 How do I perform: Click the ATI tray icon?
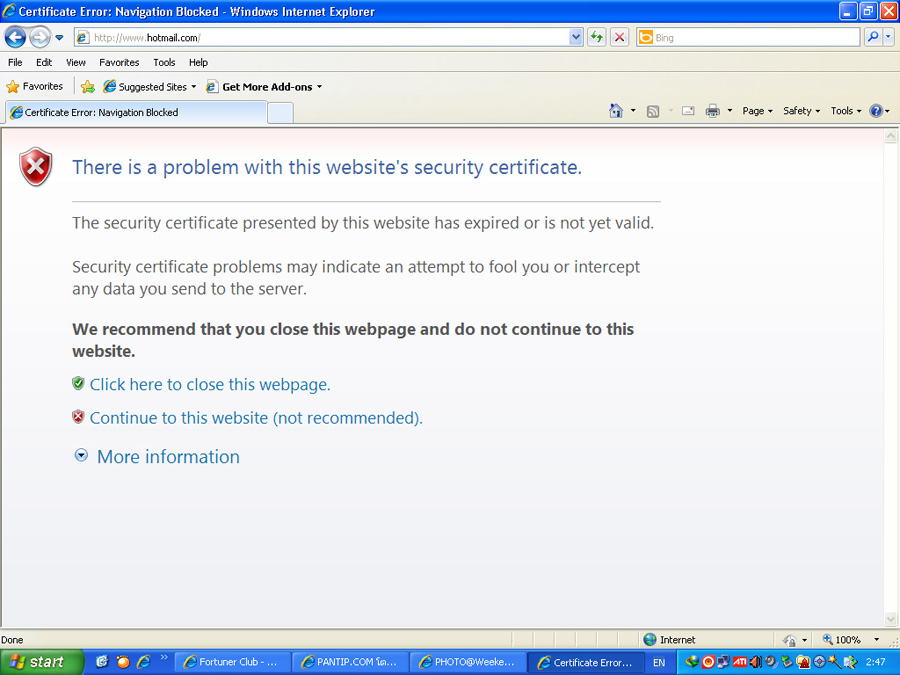[x=740, y=662]
